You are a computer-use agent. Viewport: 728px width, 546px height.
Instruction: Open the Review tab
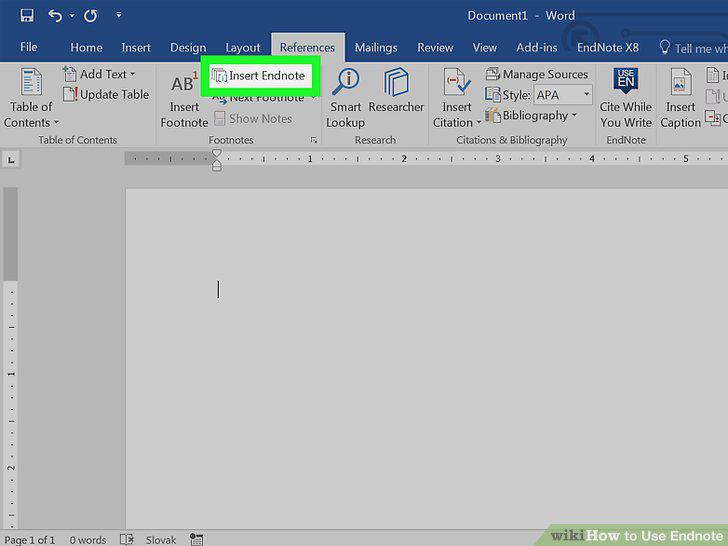[435, 47]
